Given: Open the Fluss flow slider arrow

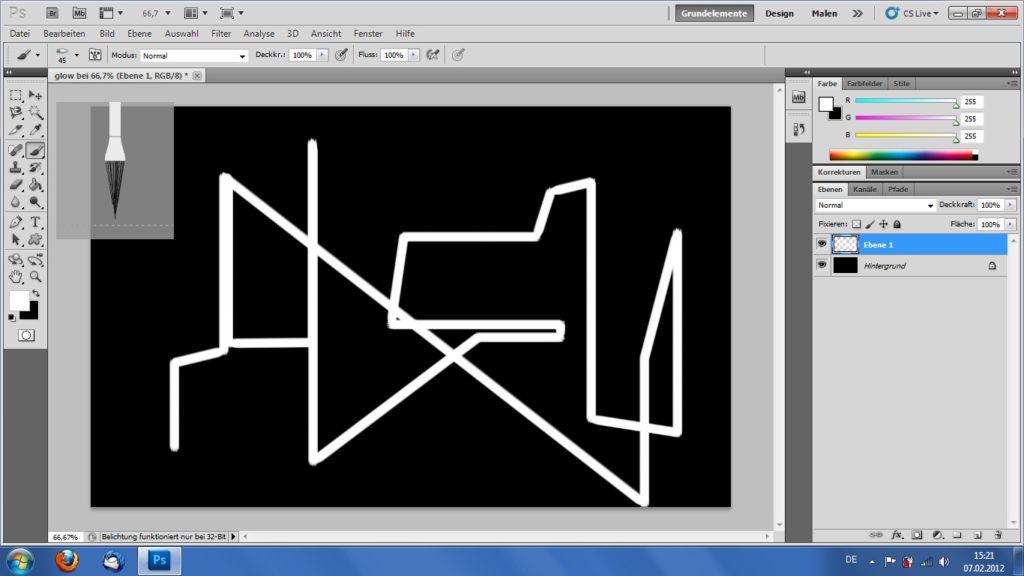Looking at the screenshot, I should (413, 55).
